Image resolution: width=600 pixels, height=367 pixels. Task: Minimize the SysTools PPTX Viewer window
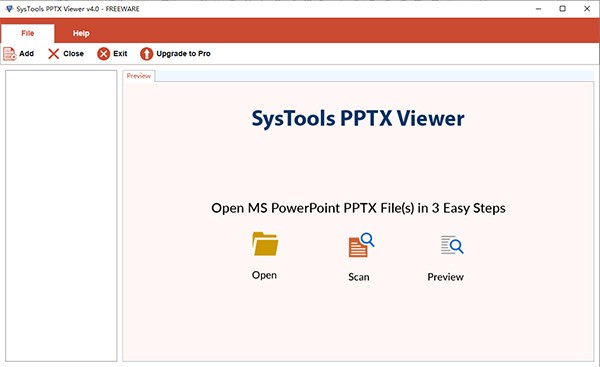pyautogui.click(x=538, y=8)
